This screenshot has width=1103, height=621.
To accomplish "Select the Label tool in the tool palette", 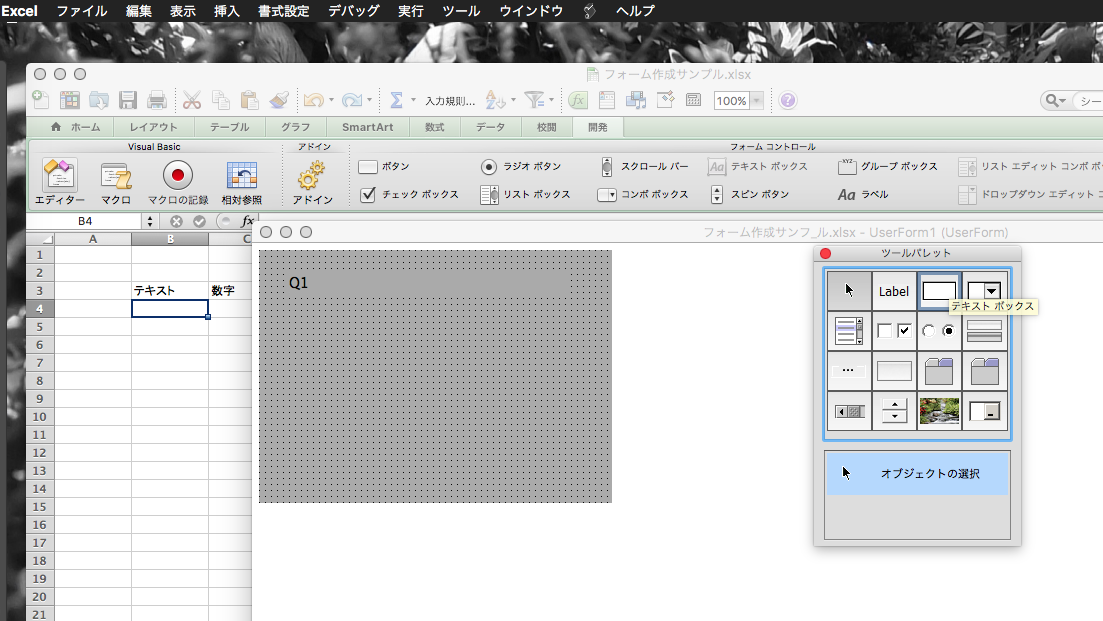I will [894, 291].
